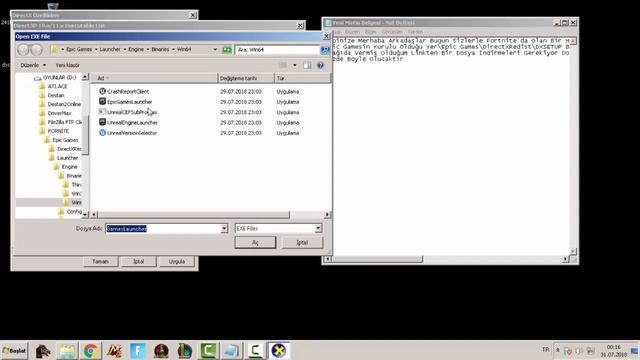640x360 pixels.
Task: Open the League of Legends taskbar icon
Action: (x=184, y=351)
